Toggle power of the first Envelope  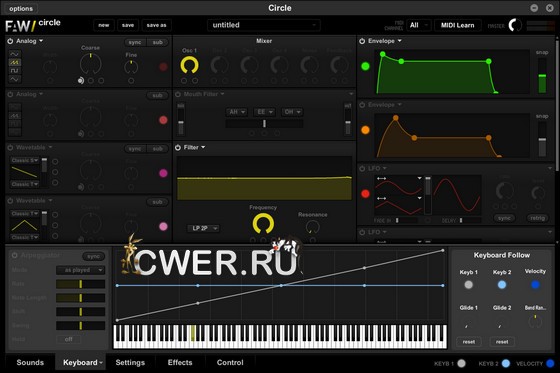tap(362, 41)
